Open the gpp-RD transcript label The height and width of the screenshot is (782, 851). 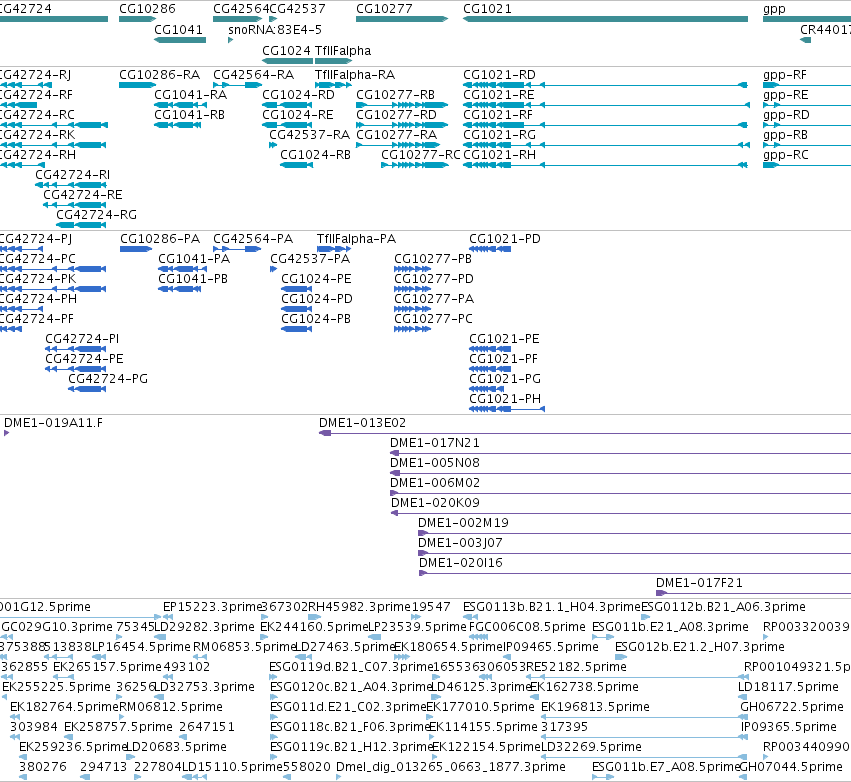pos(786,115)
